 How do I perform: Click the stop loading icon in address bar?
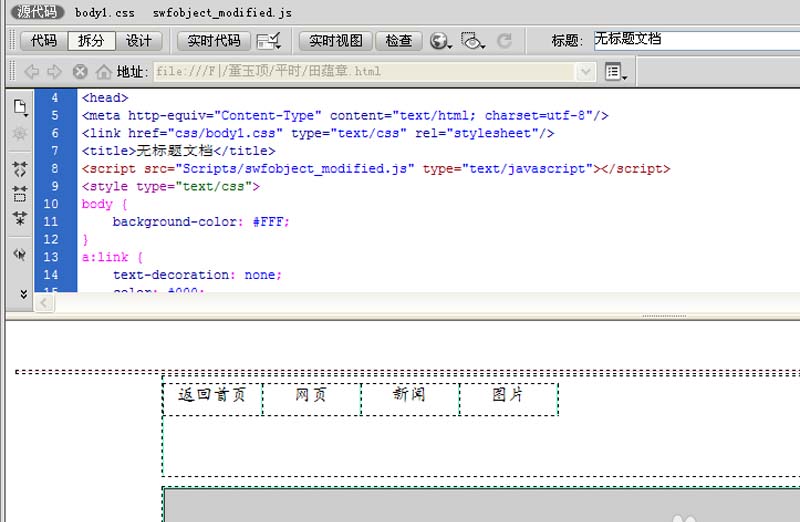[80, 72]
